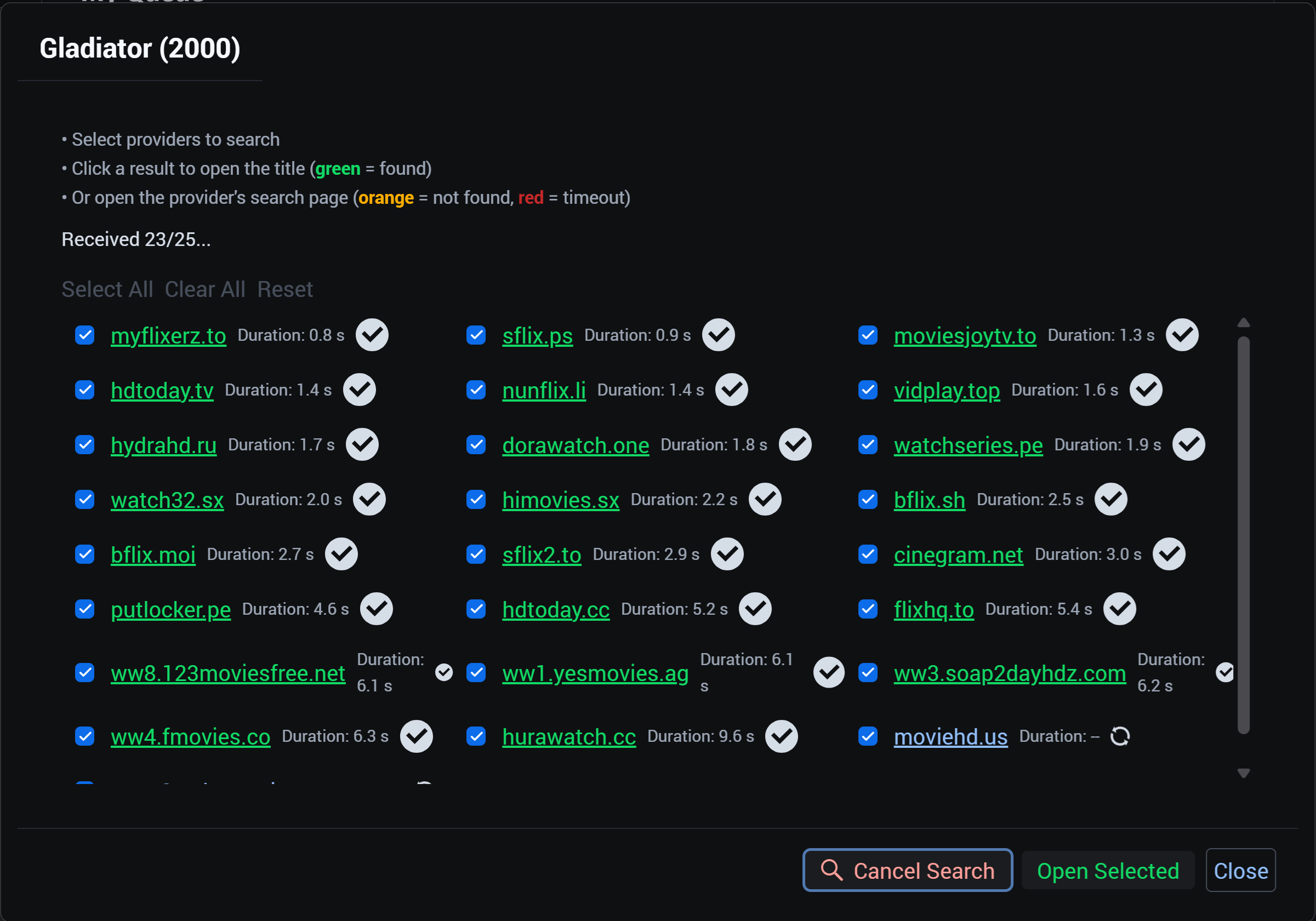Open the hydrahd.ru result link
1316x921 pixels.
[163, 445]
